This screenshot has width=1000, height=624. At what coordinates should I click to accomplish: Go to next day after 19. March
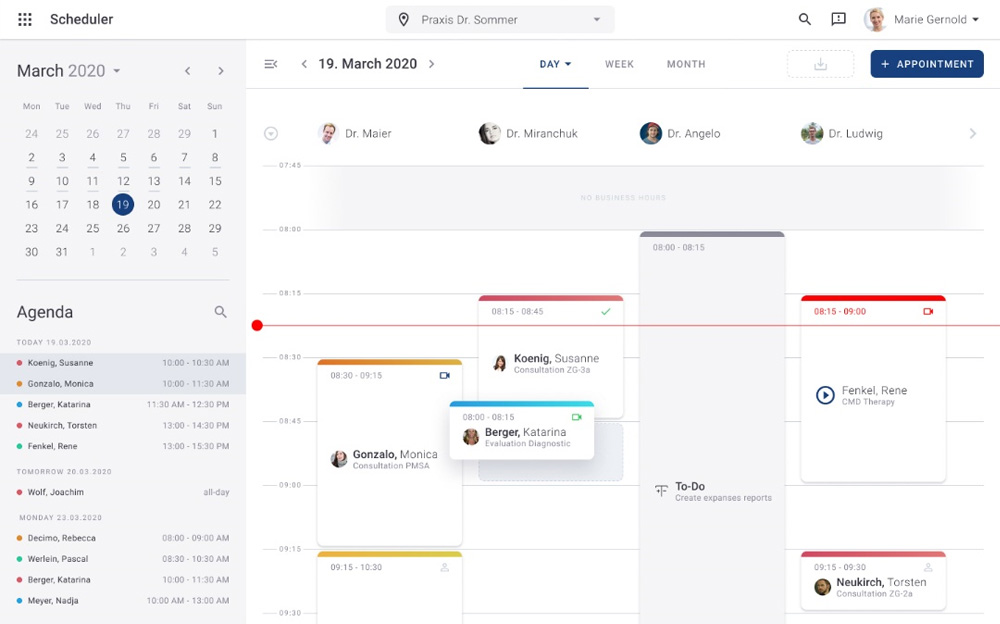click(432, 64)
